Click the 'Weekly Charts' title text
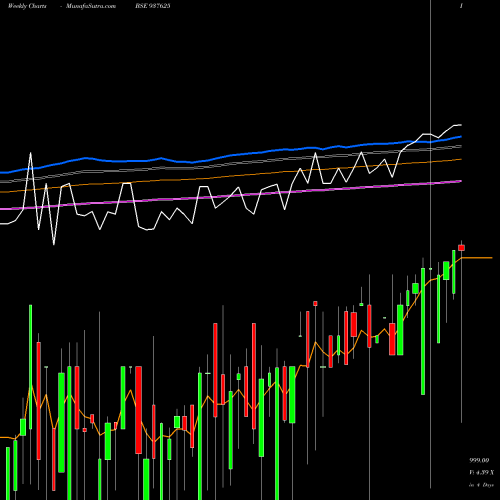Screen dimensions: 500x500 click(27, 6)
